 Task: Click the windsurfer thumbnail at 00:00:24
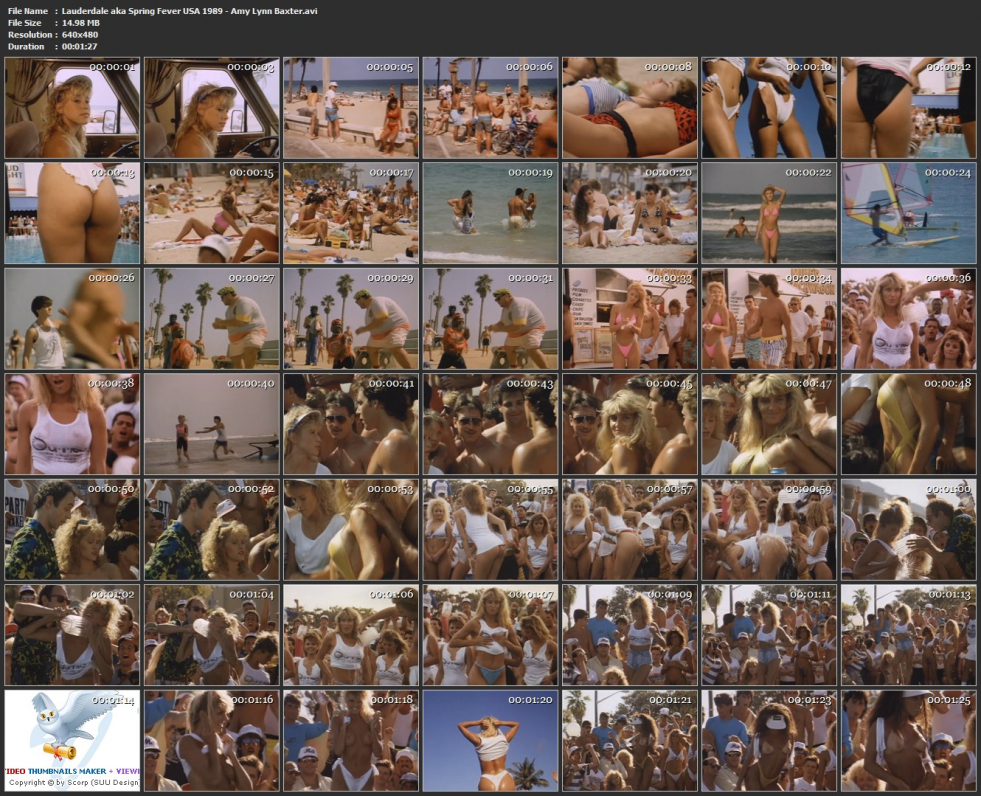coord(908,213)
